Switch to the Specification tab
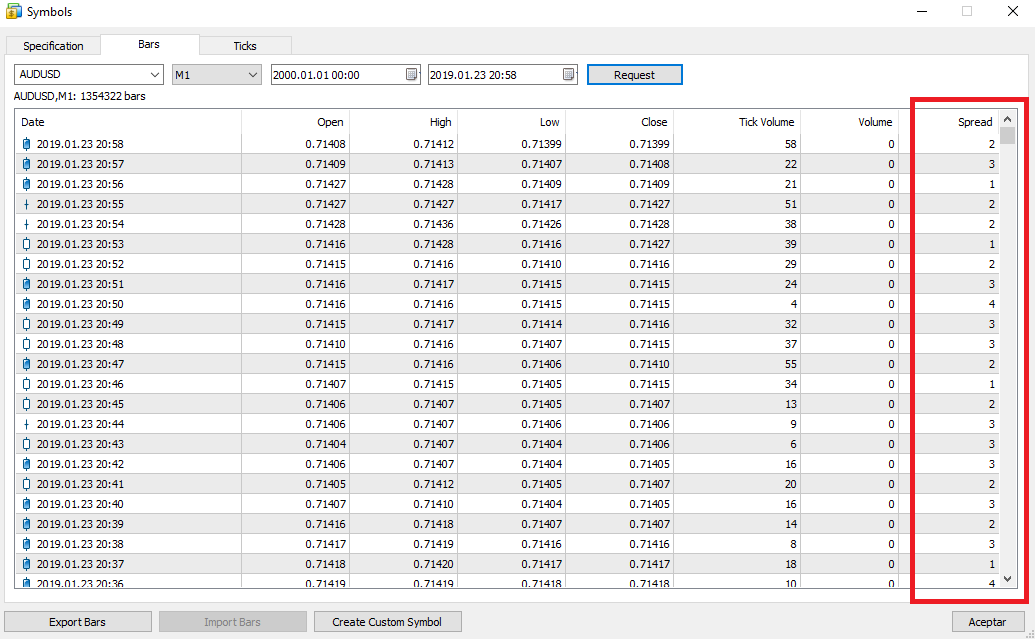Viewport: 1035px width, 639px height. point(53,46)
